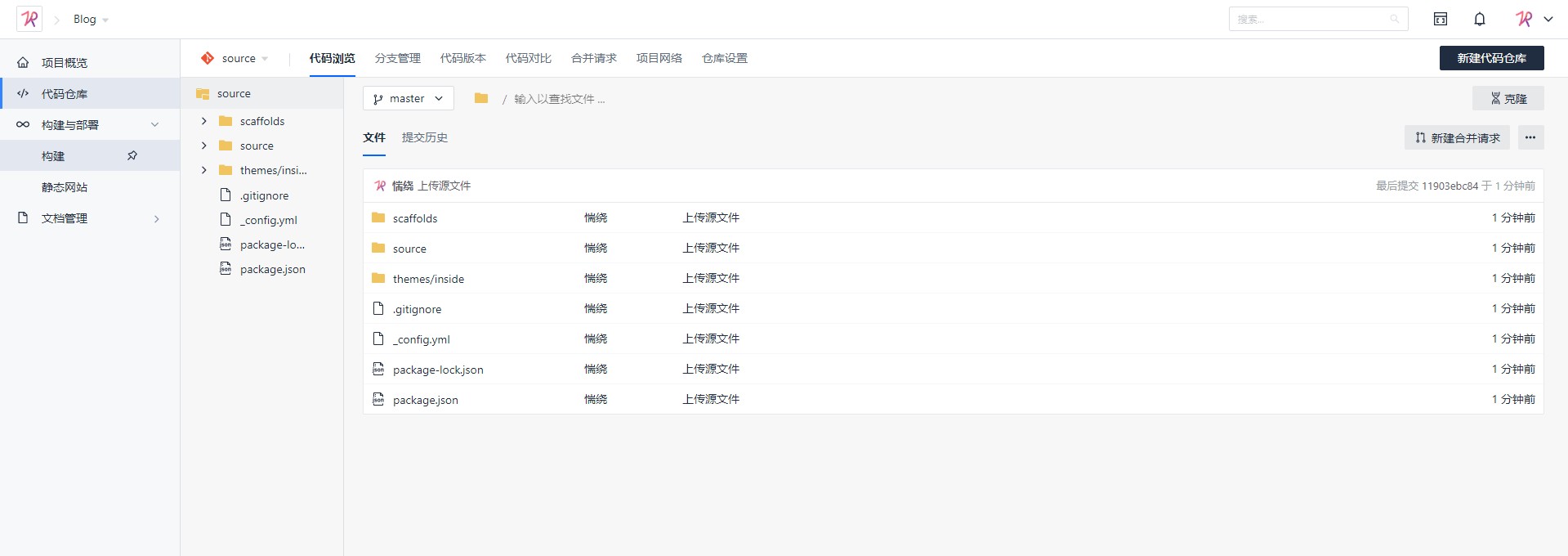Switch to 分支管理 tab
Image resolution: width=1568 pixels, height=556 pixels.
[397, 59]
